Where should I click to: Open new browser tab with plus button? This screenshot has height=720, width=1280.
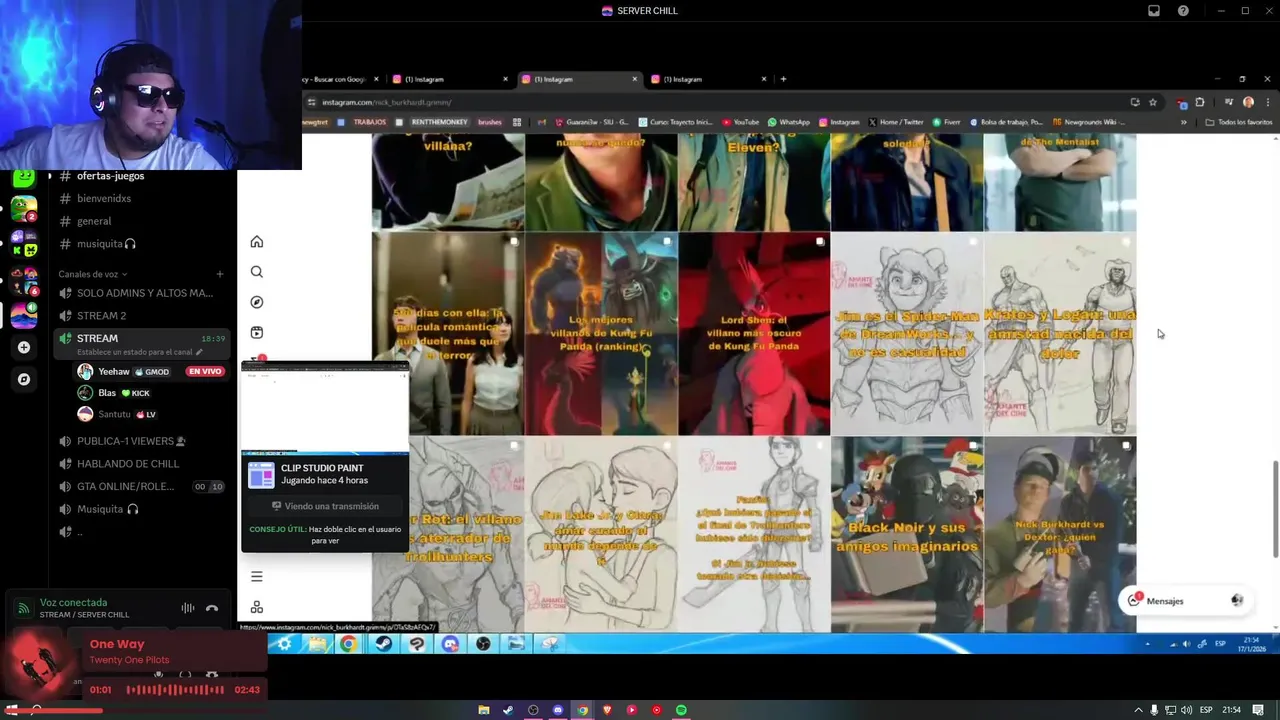click(783, 79)
